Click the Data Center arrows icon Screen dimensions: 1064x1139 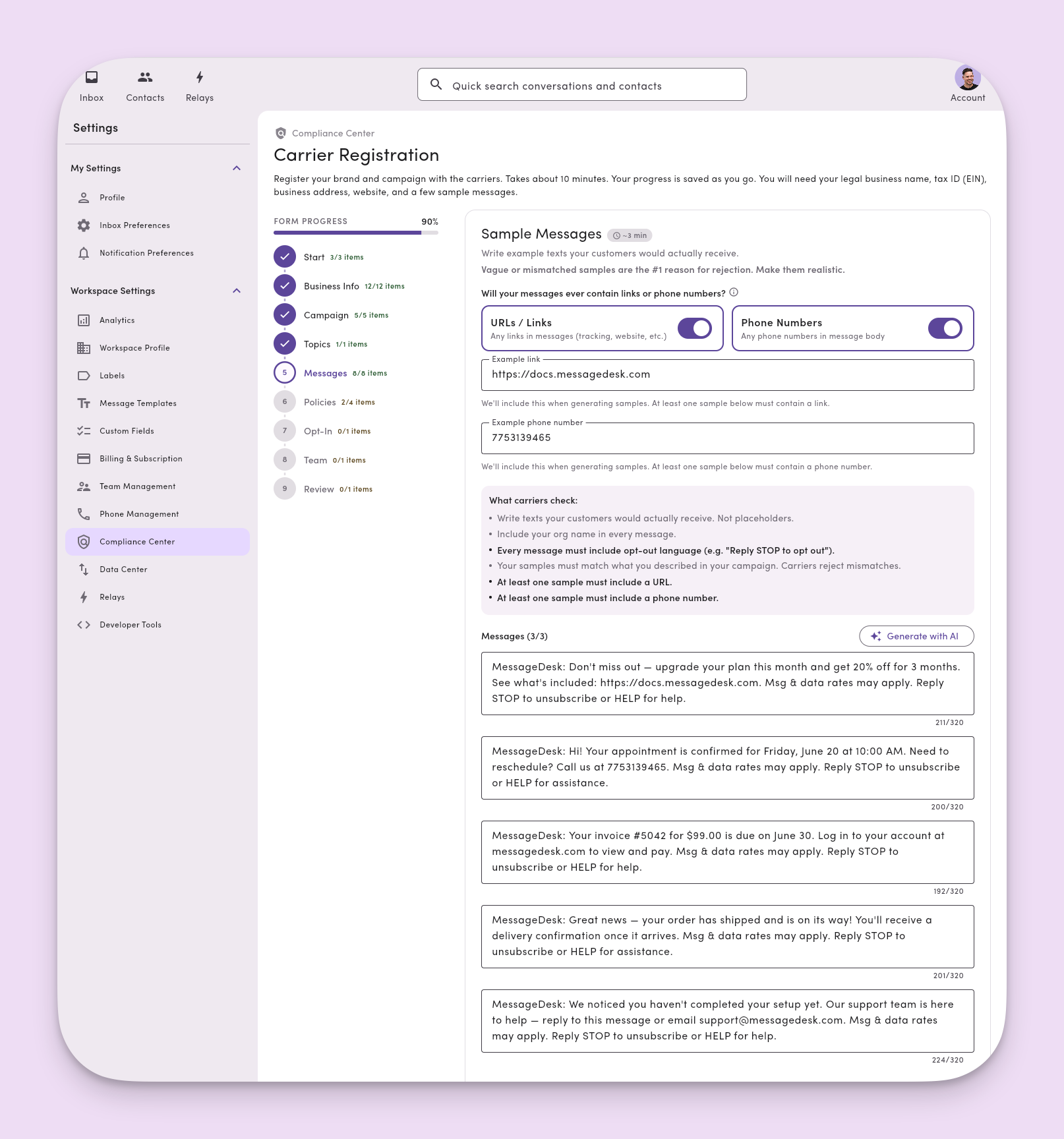[84, 569]
